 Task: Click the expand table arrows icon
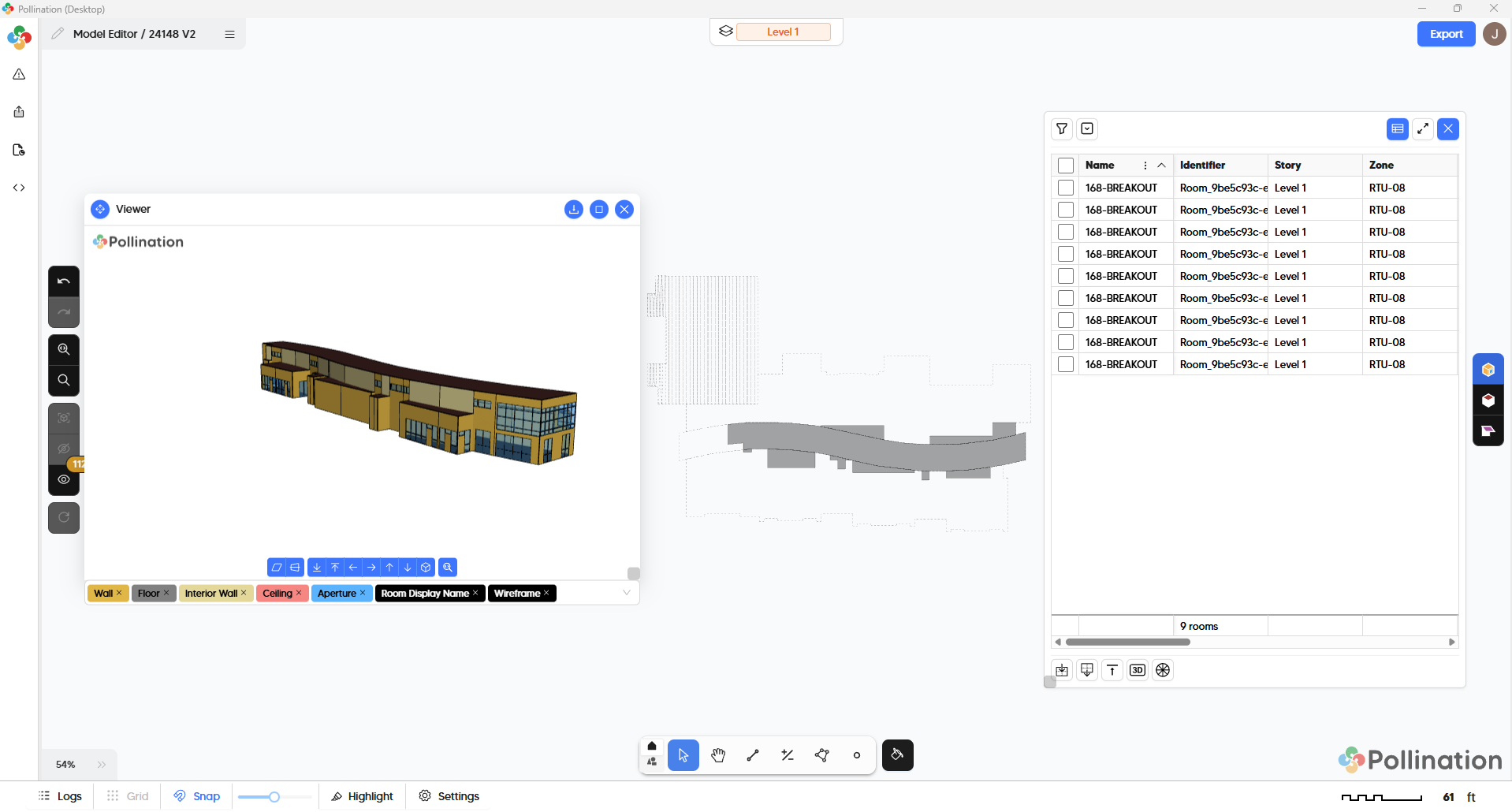[1422, 129]
